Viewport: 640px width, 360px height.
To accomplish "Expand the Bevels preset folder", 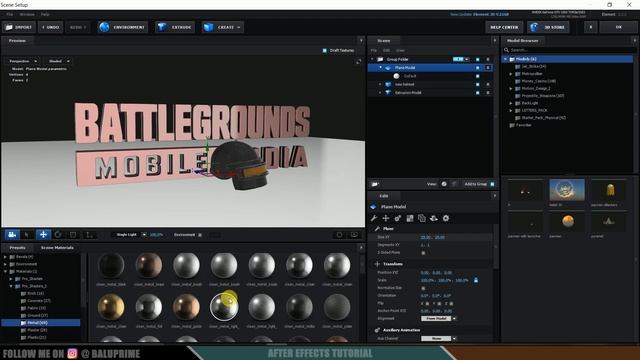I will click(5, 257).
